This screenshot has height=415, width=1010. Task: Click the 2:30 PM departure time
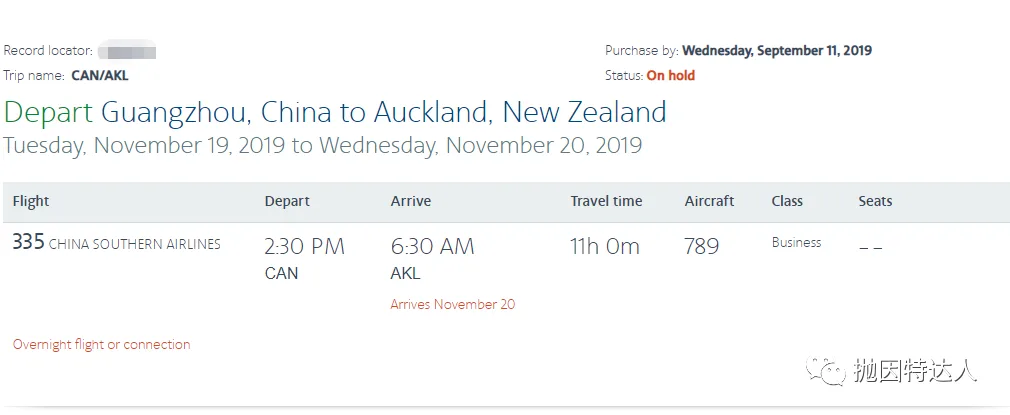(304, 247)
